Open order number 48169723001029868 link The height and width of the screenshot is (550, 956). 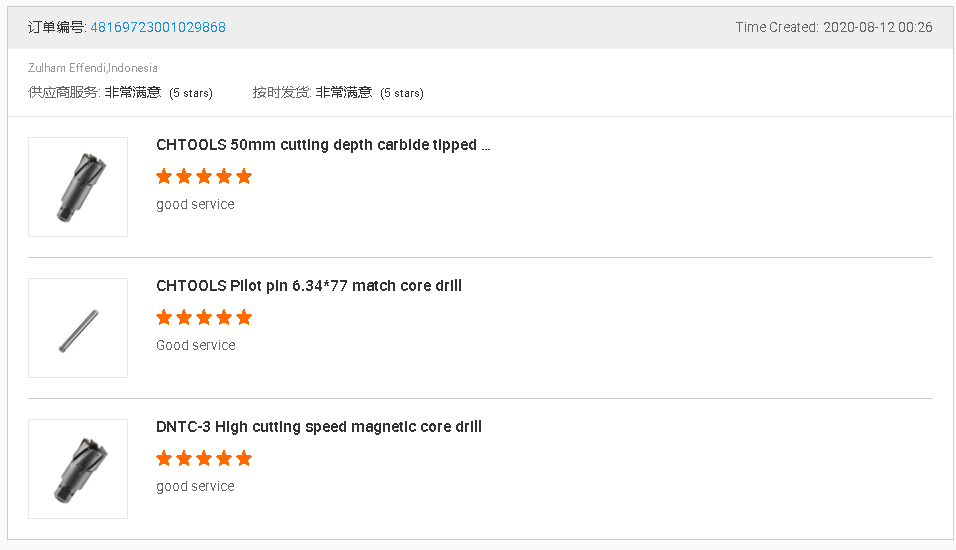(158, 27)
